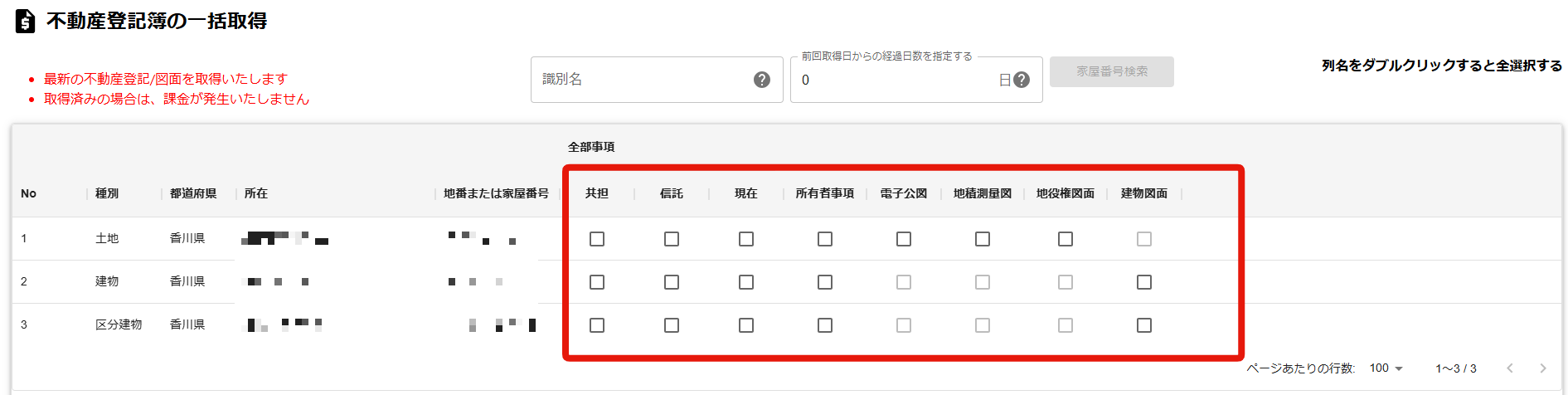Open rows-per-page dropdown showing 100
Screen dimensions: 1568x395
click(1386, 368)
